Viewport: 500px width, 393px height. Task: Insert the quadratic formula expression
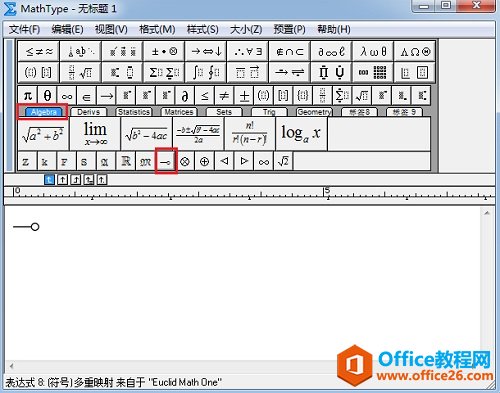198,134
